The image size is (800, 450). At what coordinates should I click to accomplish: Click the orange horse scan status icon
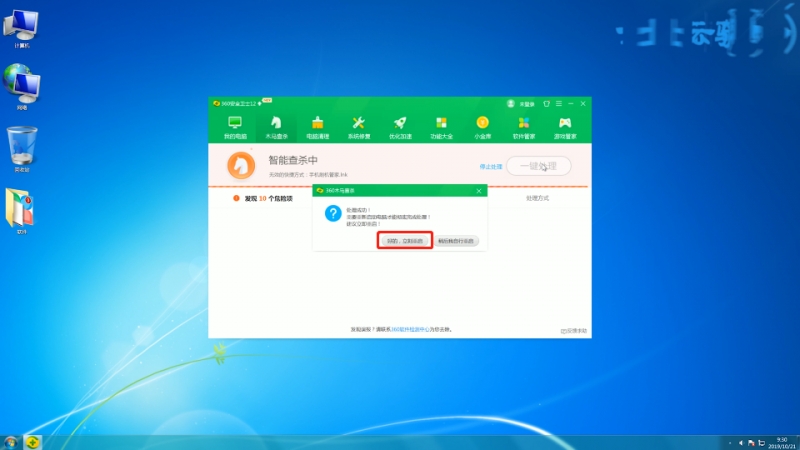[241, 165]
